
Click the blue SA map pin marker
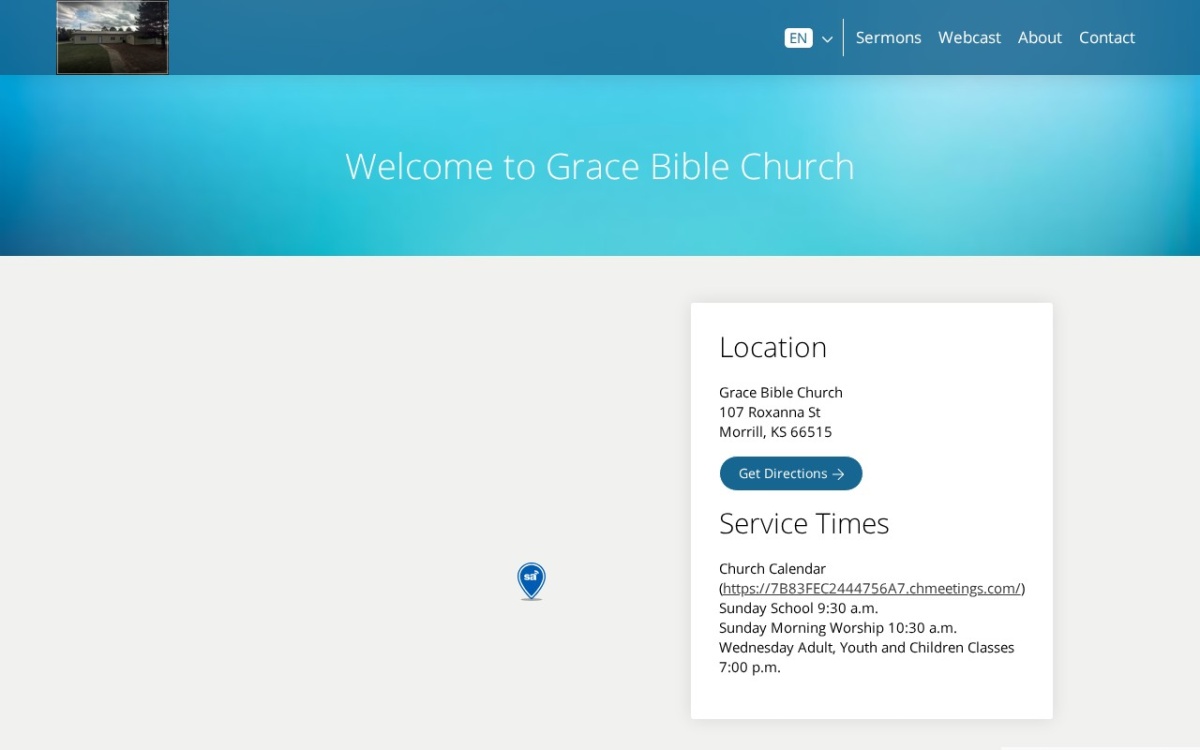point(531,580)
